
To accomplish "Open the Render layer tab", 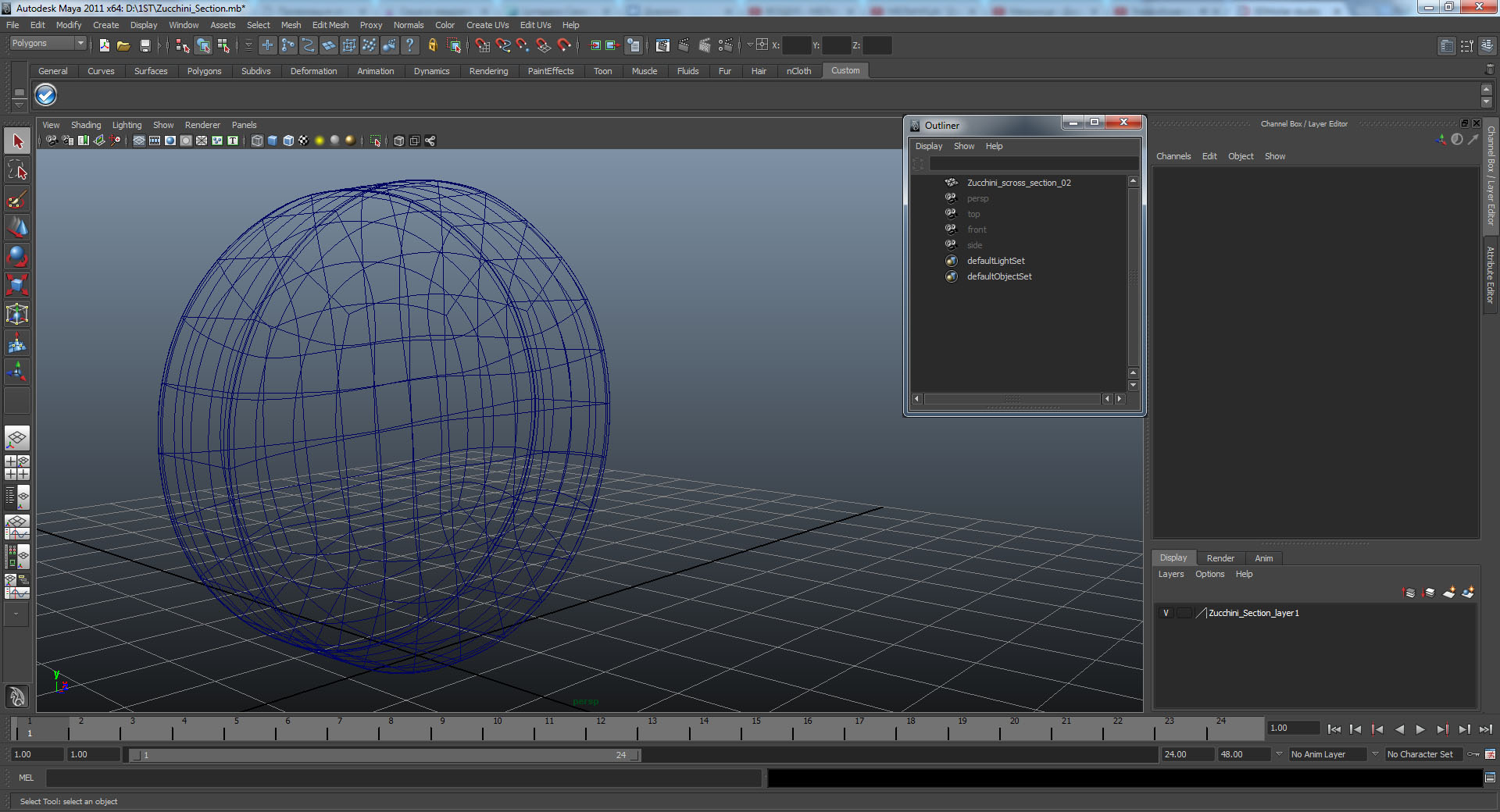I will [1220, 558].
